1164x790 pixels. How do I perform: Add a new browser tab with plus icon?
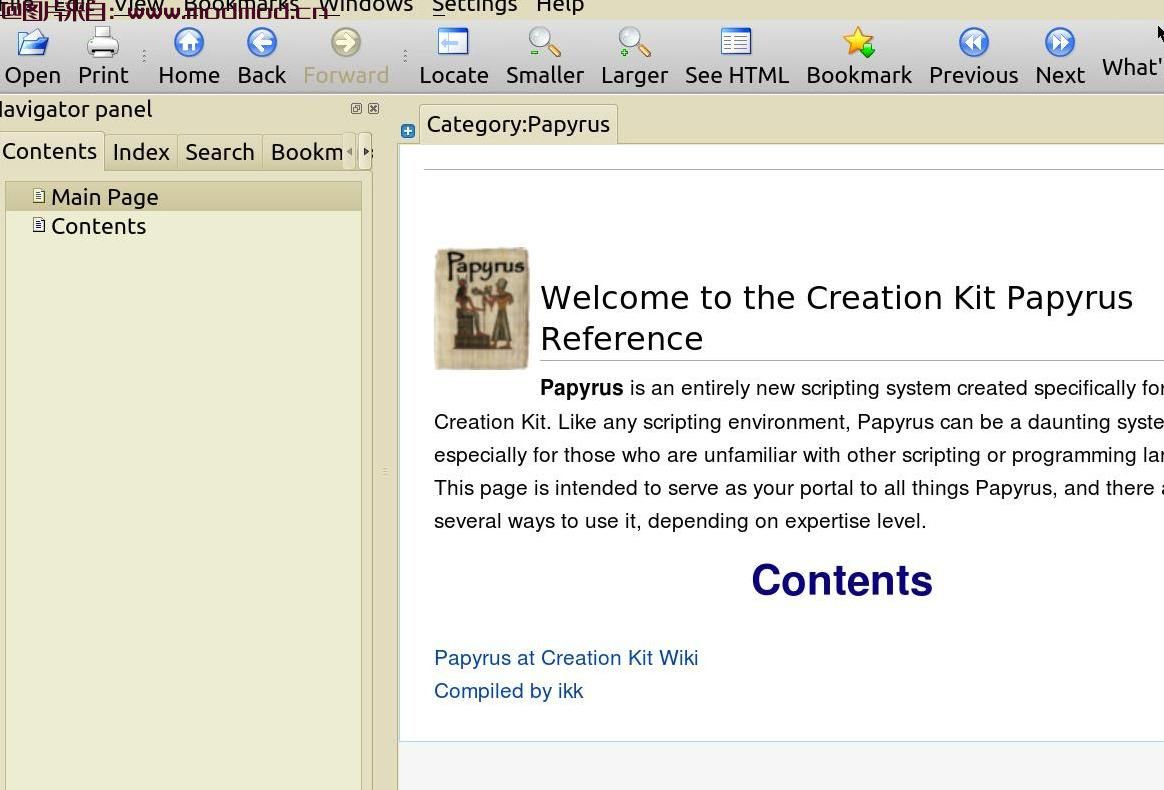click(408, 131)
